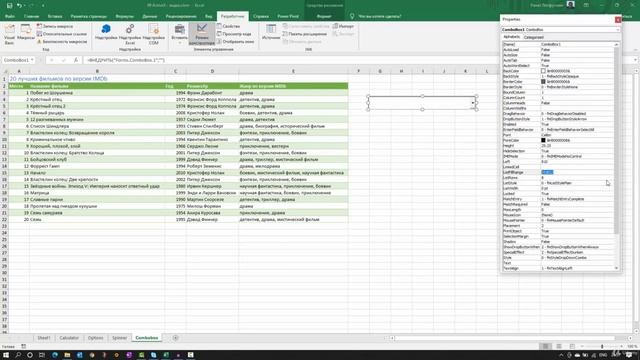
Task: Open the Windows Start menu
Action: click(6, 355)
